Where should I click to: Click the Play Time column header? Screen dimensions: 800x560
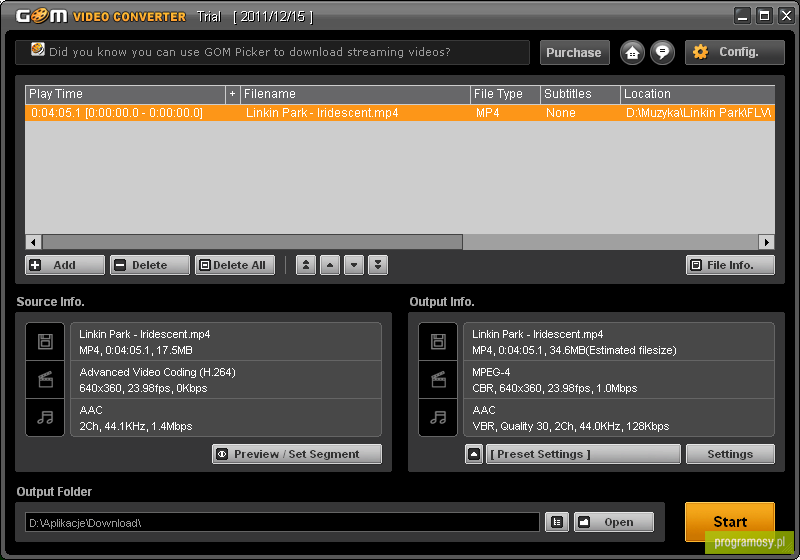pos(125,94)
